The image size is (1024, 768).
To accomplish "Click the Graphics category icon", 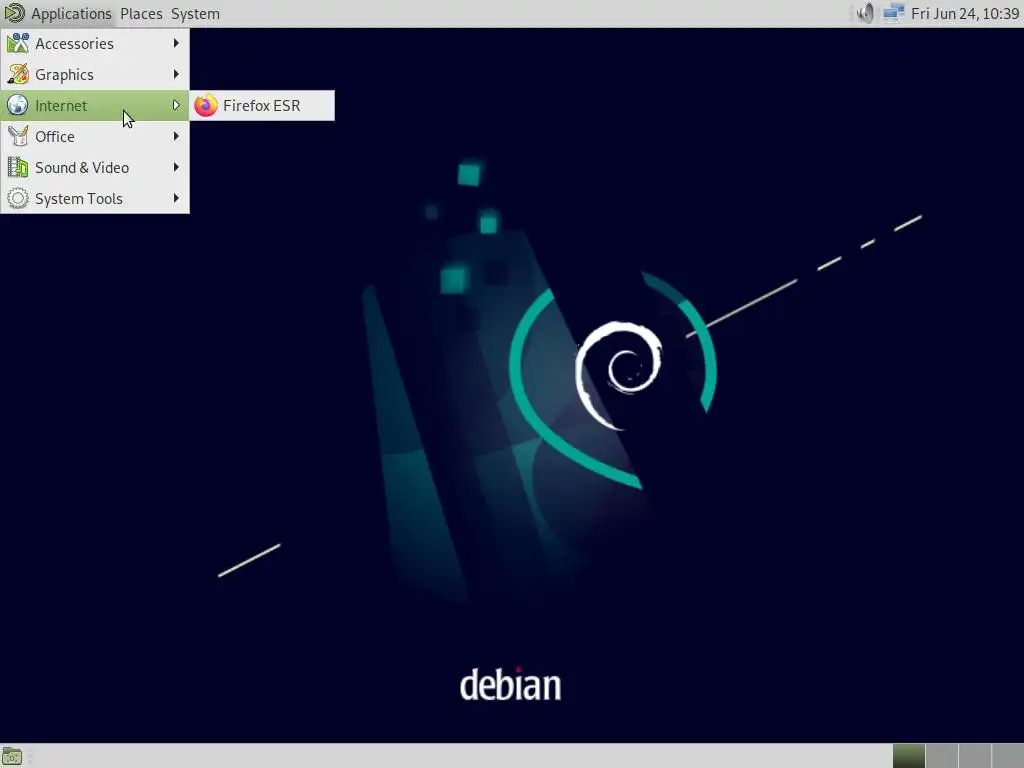I will tap(18, 74).
